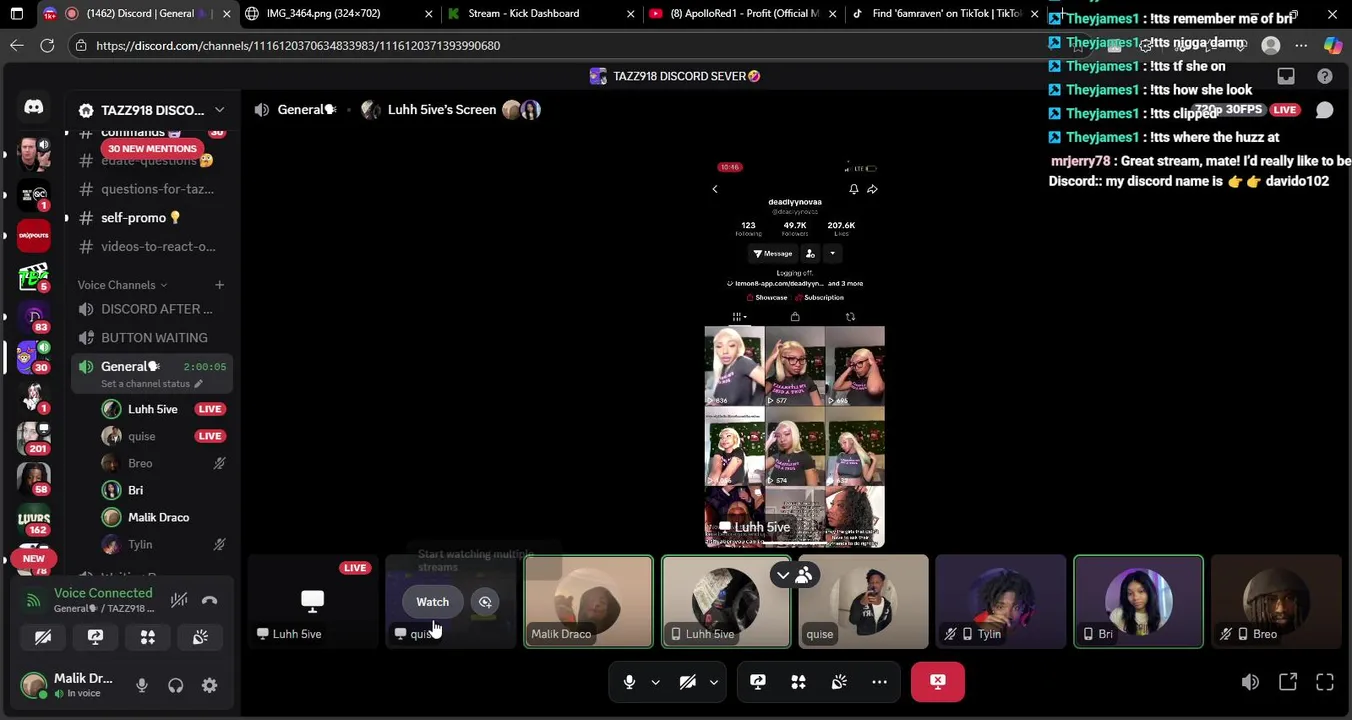Join BUTTON WAITING voice channel
The height and width of the screenshot is (720, 1352).
tap(153, 338)
